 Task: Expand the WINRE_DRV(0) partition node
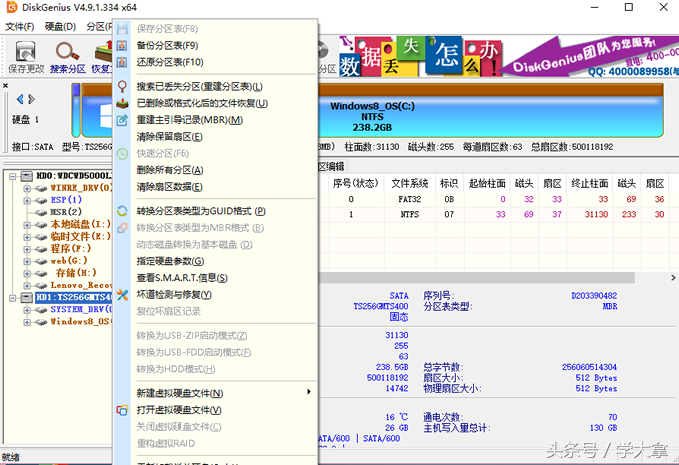(x=27, y=188)
